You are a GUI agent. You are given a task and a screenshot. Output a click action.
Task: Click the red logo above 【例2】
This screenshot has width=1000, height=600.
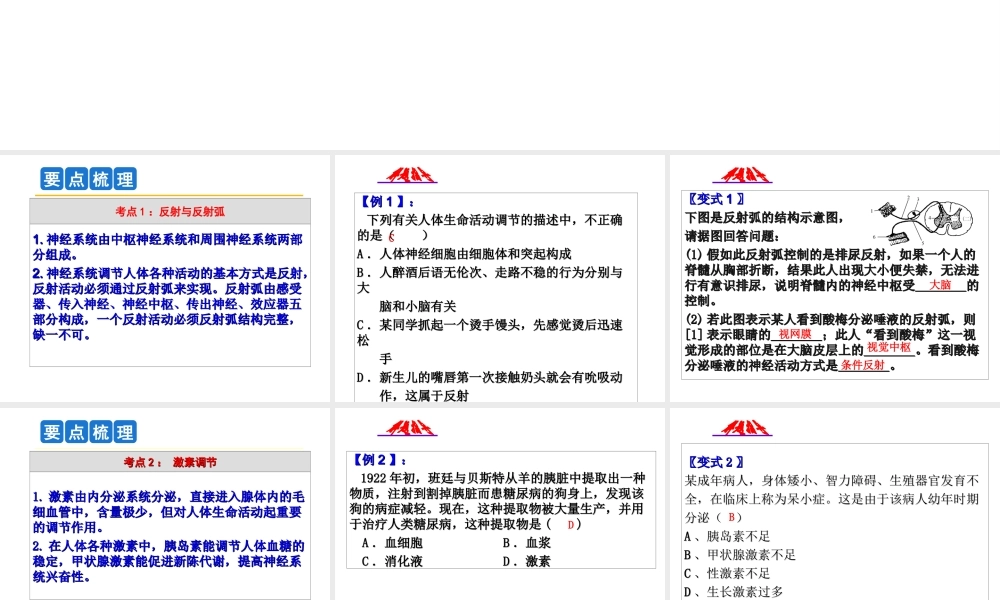pyautogui.click(x=407, y=427)
